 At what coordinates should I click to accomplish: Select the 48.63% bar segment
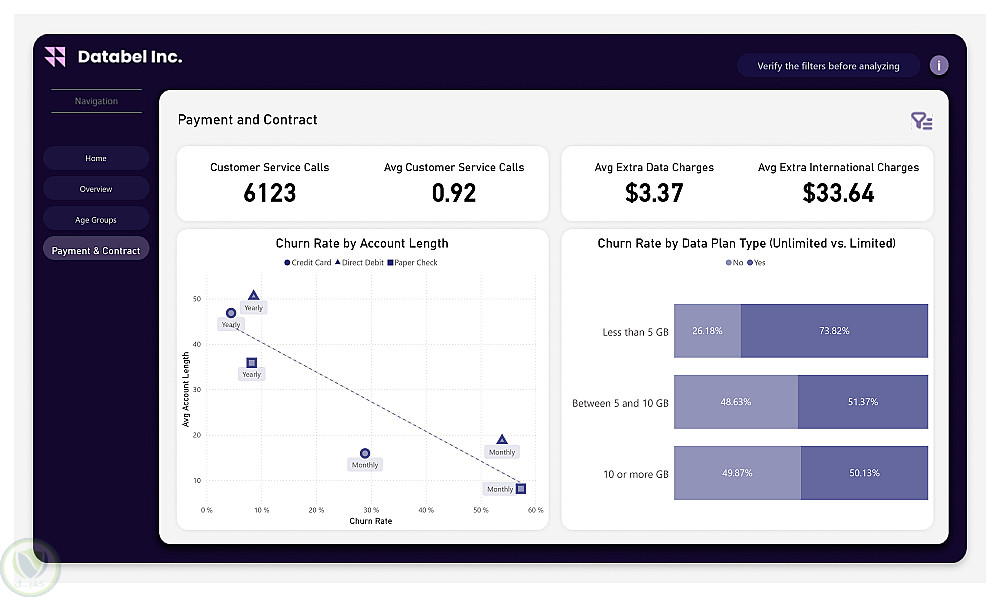click(x=736, y=402)
